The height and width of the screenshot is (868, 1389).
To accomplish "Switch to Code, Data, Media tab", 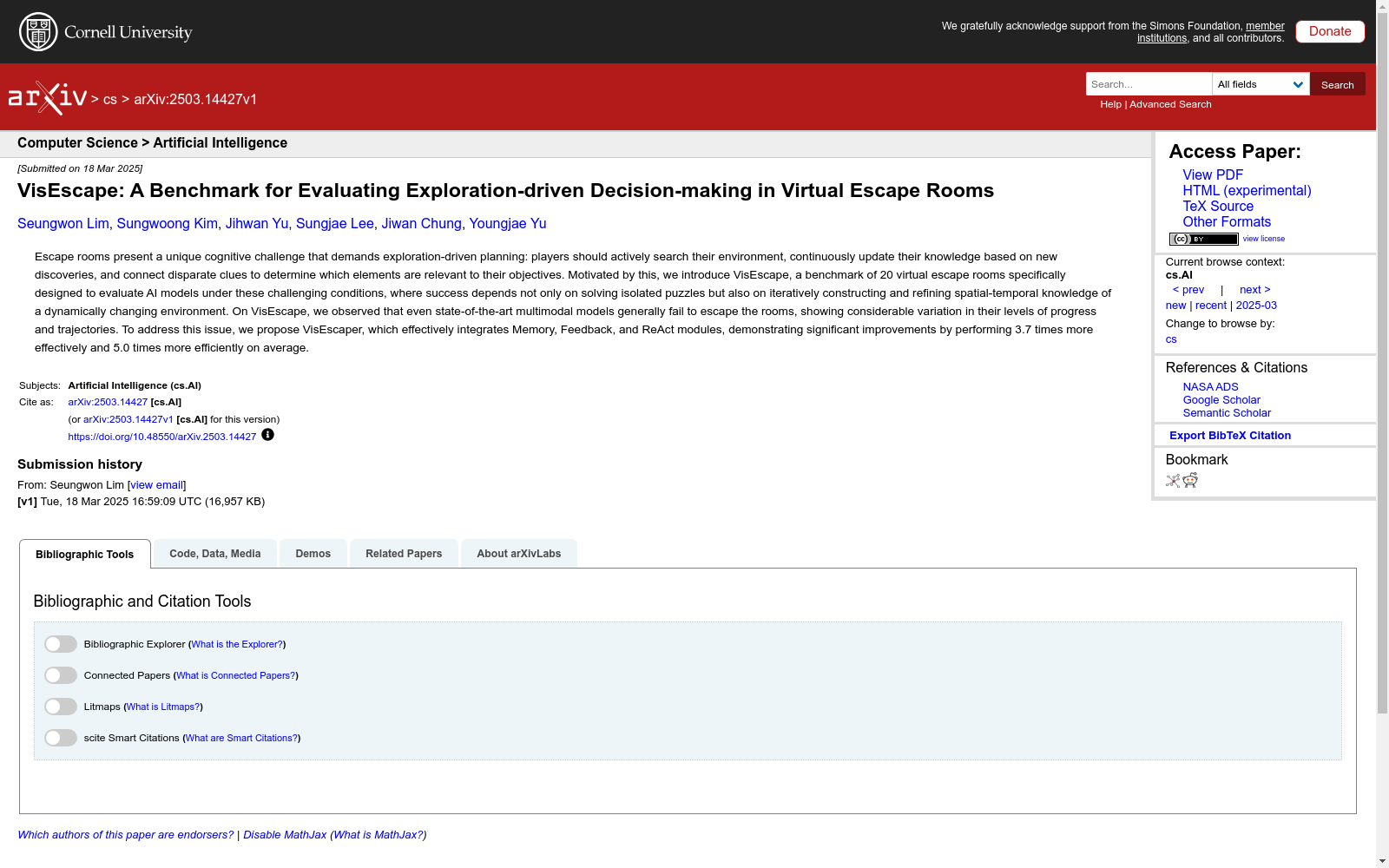I will [215, 554].
